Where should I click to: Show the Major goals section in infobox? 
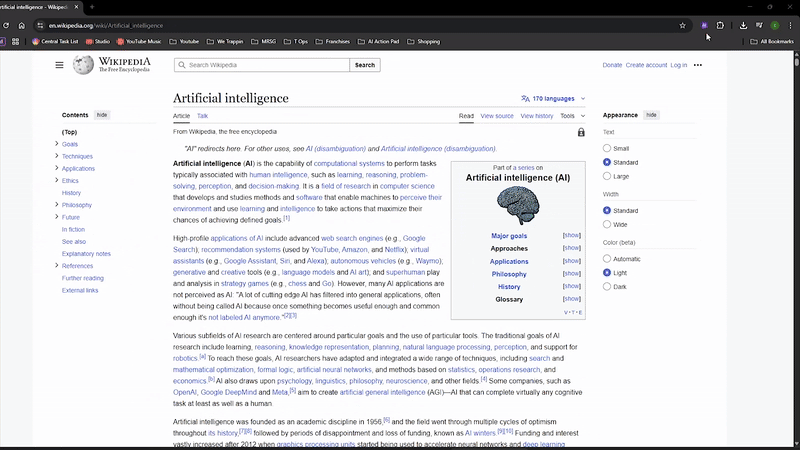coord(572,235)
